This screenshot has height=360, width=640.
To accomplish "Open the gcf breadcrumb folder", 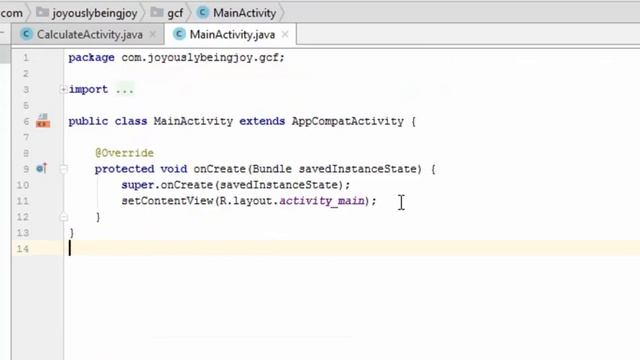I will 175,13.
